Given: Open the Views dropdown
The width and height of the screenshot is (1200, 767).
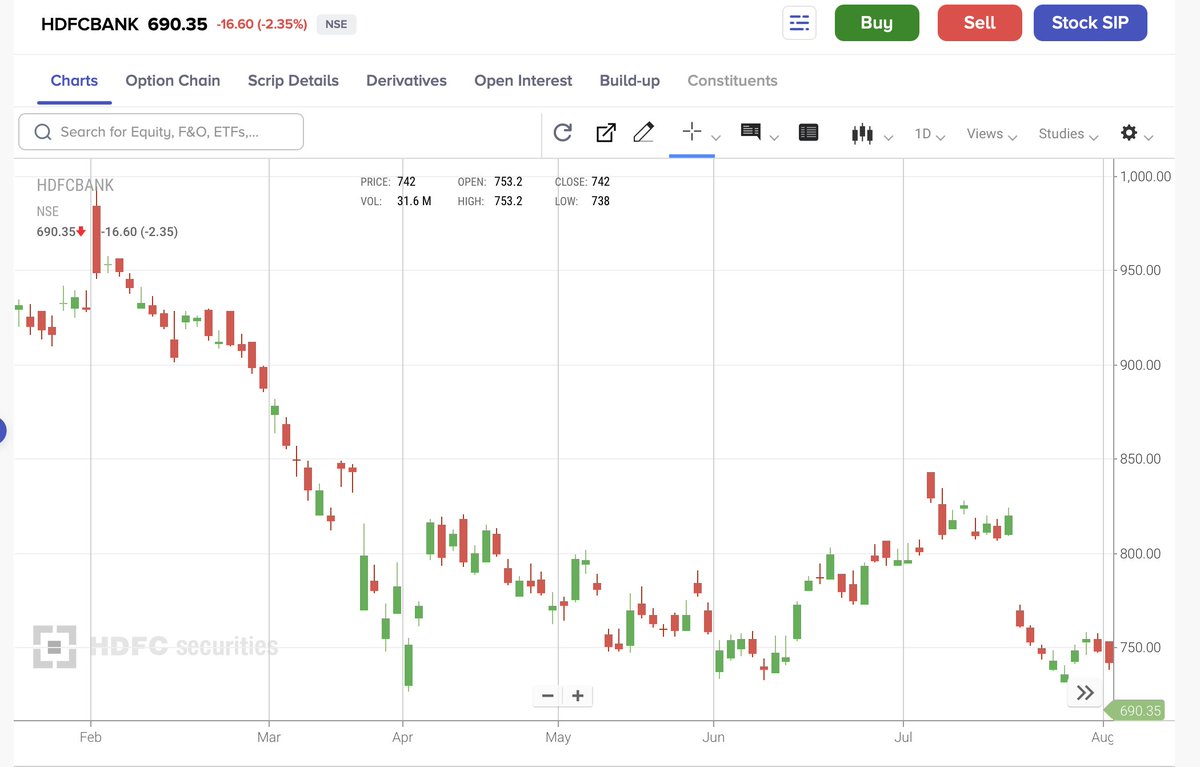Looking at the screenshot, I should pyautogui.click(x=992, y=134).
